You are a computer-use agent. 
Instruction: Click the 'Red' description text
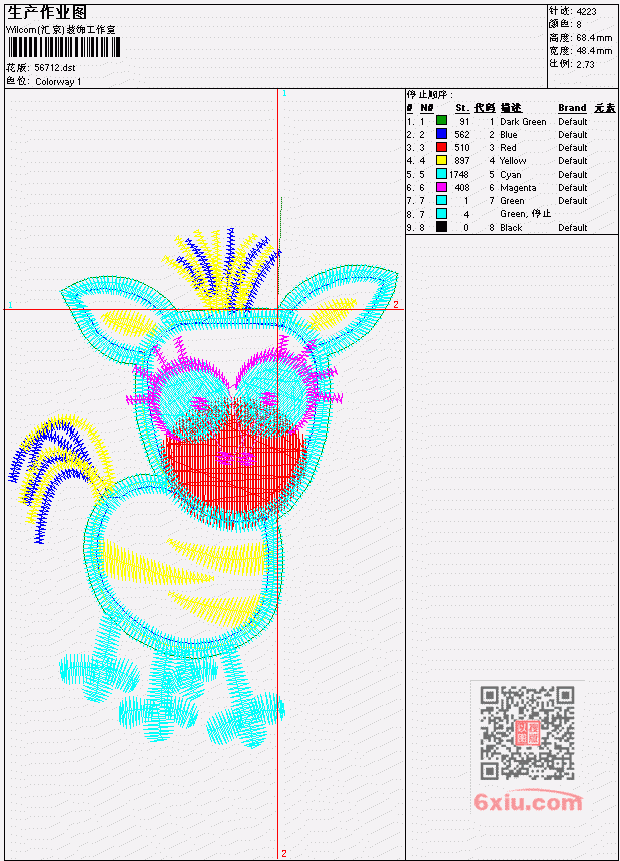[508, 148]
